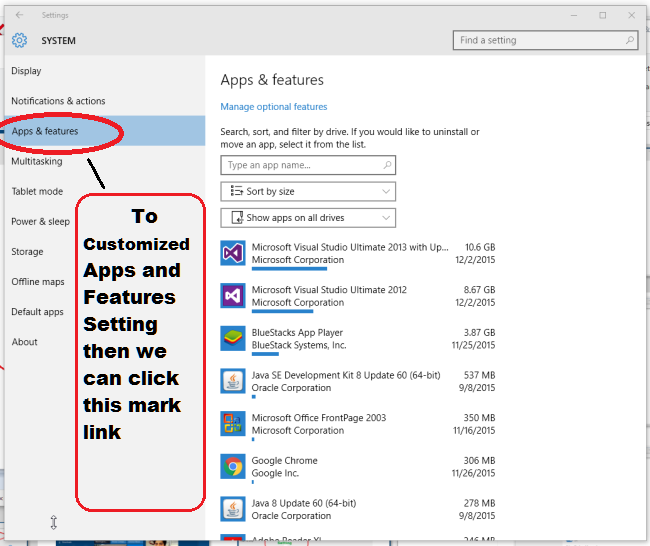Click the Find a setting search field
This screenshot has width=650, height=546.
(546, 40)
